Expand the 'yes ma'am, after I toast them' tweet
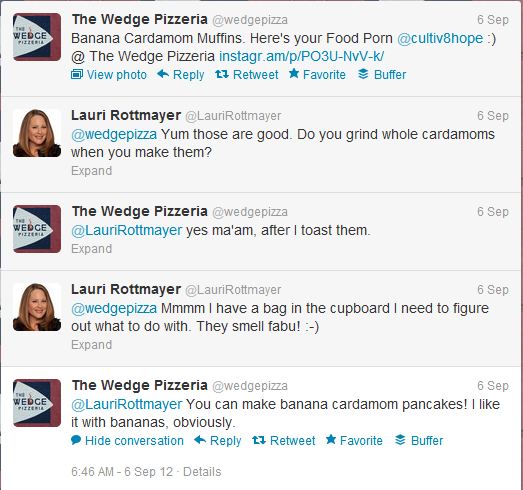The image size is (523, 490). pyautogui.click(x=91, y=249)
